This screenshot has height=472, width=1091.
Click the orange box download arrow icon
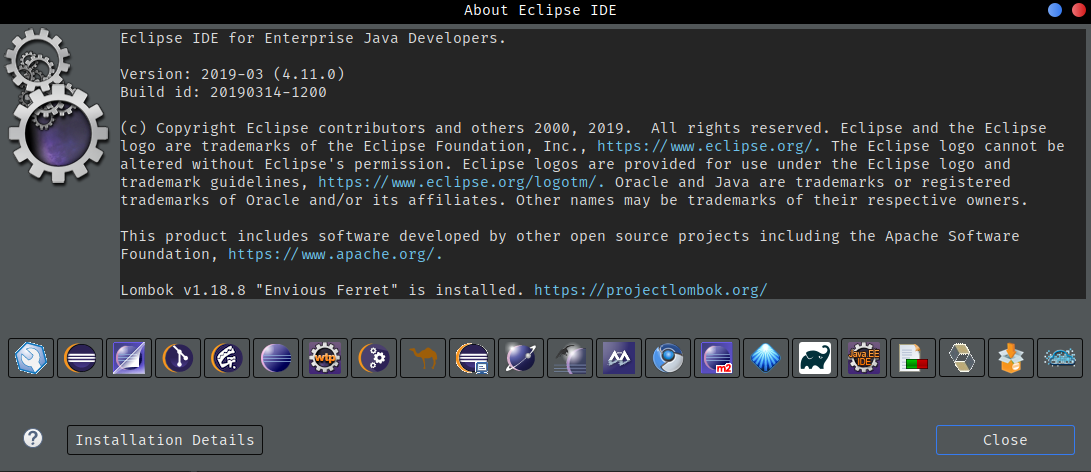point(1011,358)
